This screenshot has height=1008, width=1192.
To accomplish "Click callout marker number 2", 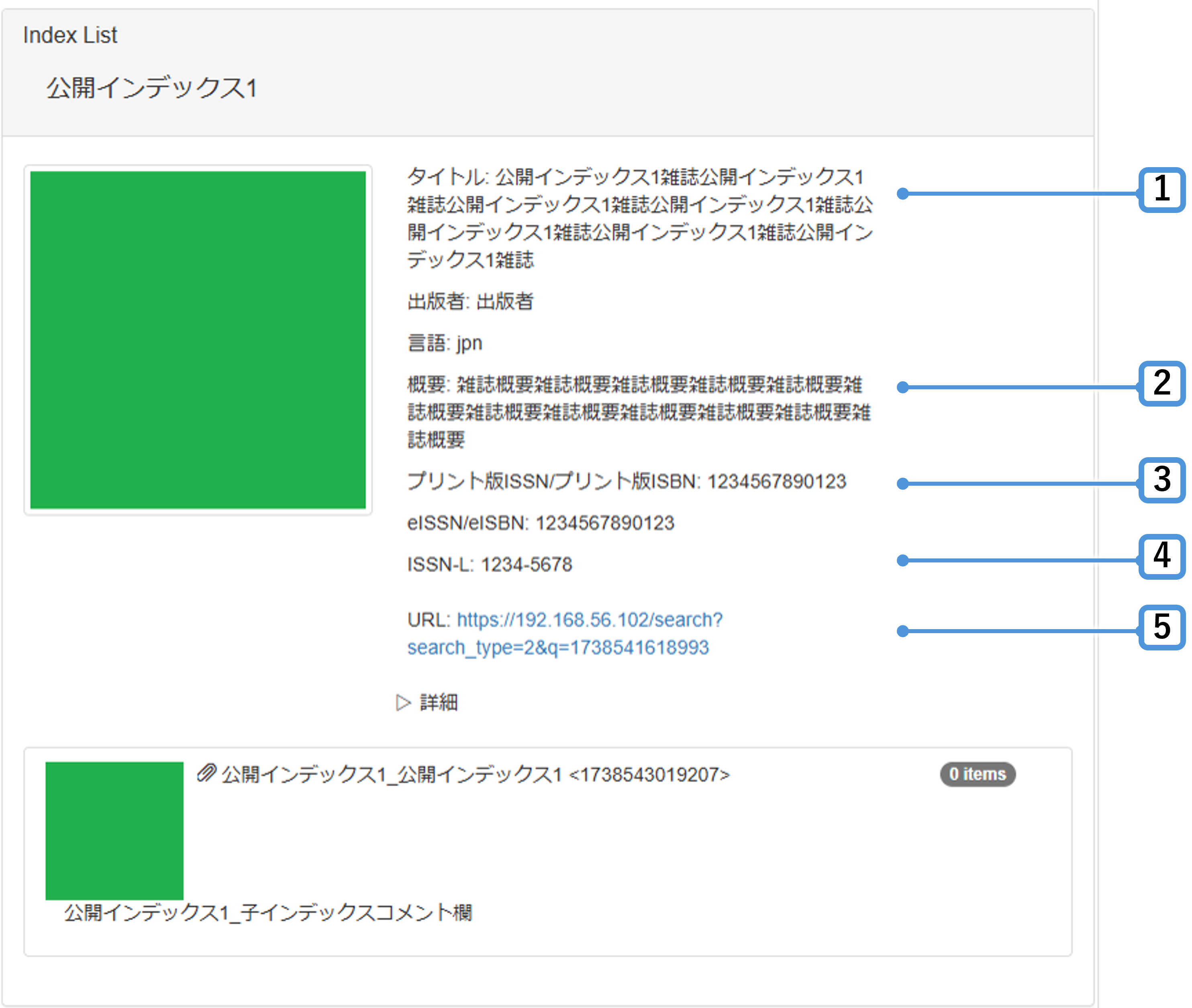I will pyautogui.click(x=1162, y=383).
